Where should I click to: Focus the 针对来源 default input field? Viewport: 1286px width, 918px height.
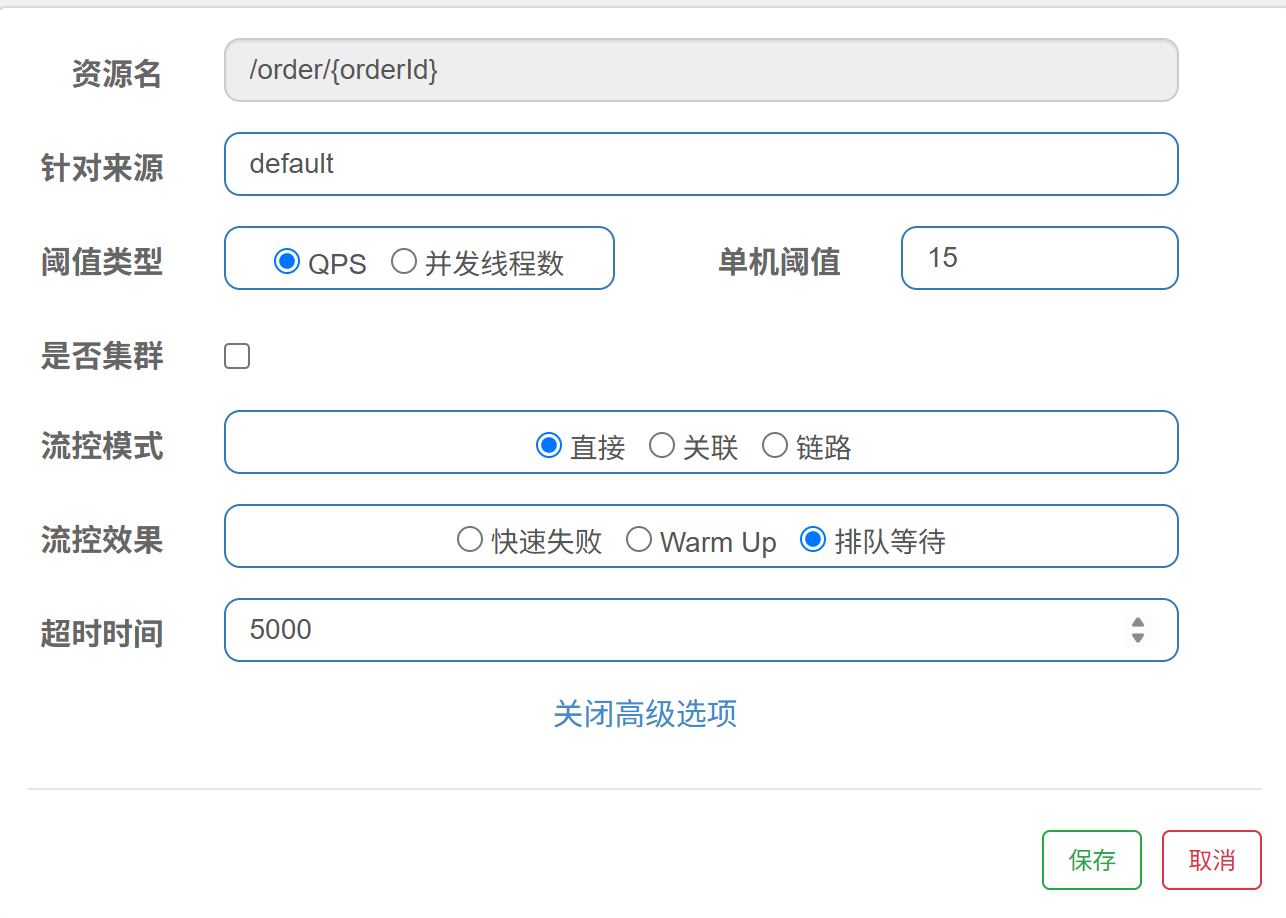pyautogui.click(x=701, y=164)
